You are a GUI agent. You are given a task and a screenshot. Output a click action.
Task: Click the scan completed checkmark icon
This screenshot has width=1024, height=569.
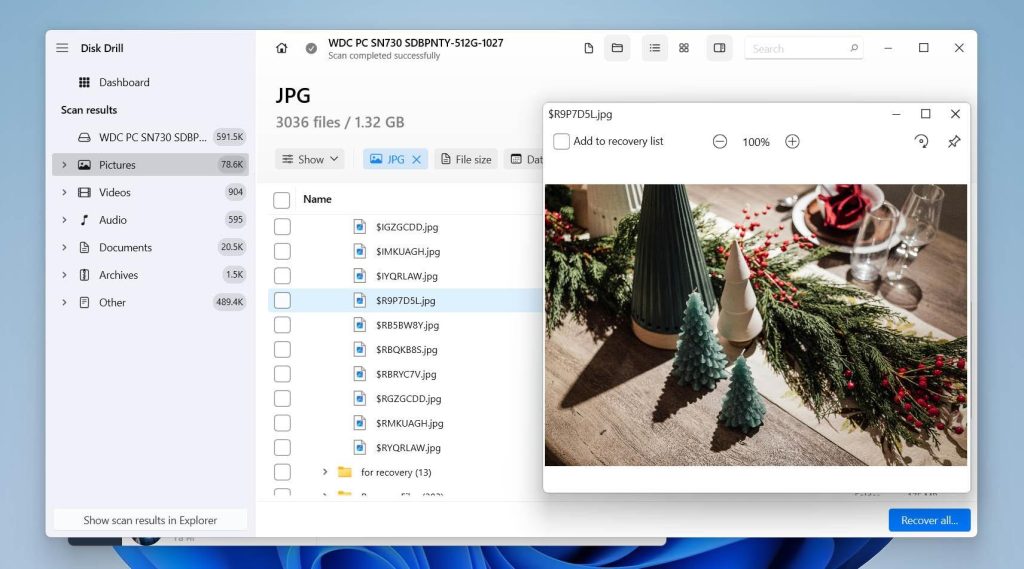tap(312, 48)
